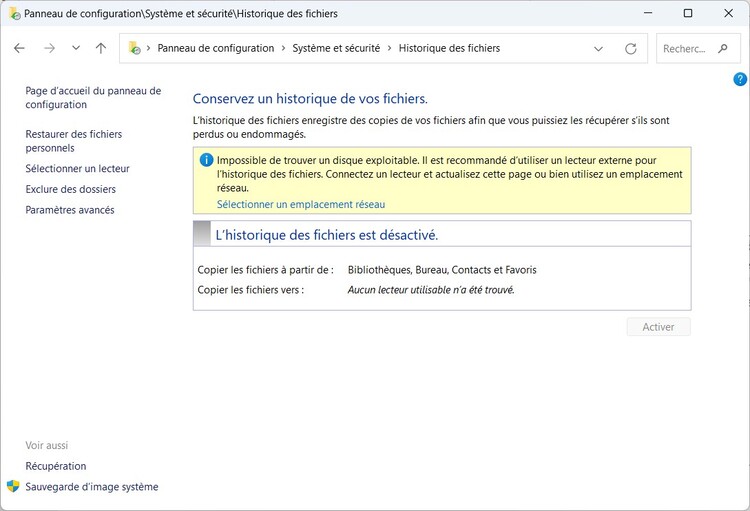
Task: Click heading Conservez un historique de vos fichiers
Action: (310, 99)
